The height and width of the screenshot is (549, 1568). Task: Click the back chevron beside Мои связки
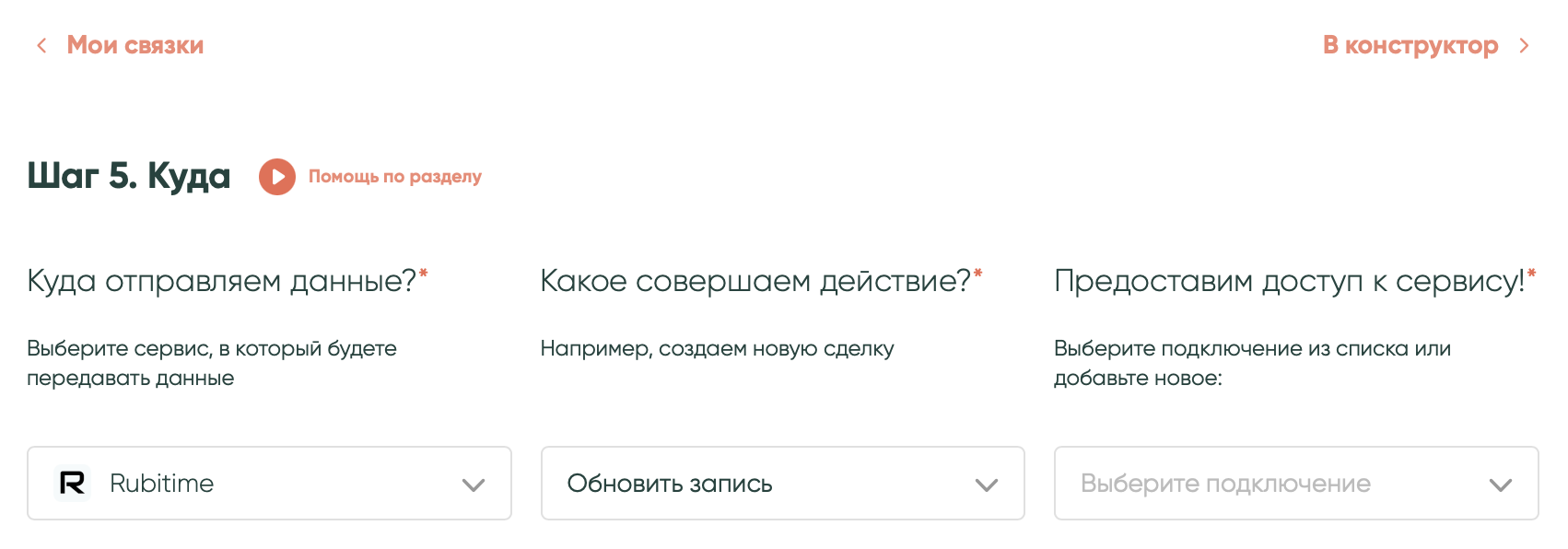click(x=41, y=46)
